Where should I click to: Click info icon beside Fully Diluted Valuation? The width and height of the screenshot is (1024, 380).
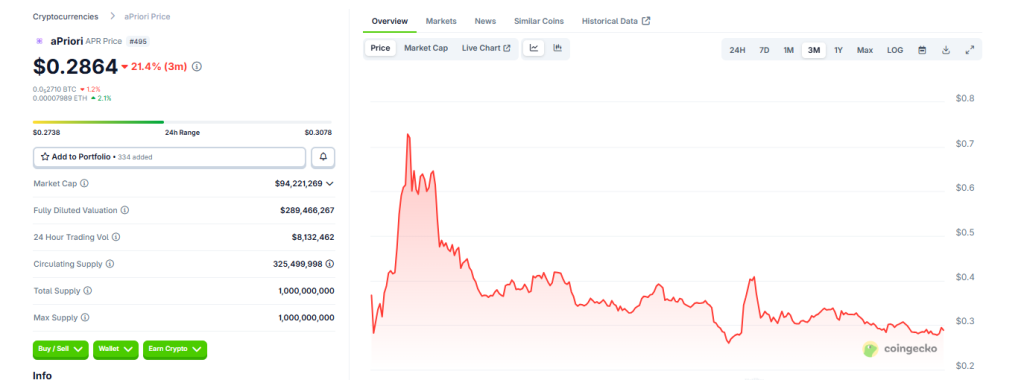pos(125,210)
